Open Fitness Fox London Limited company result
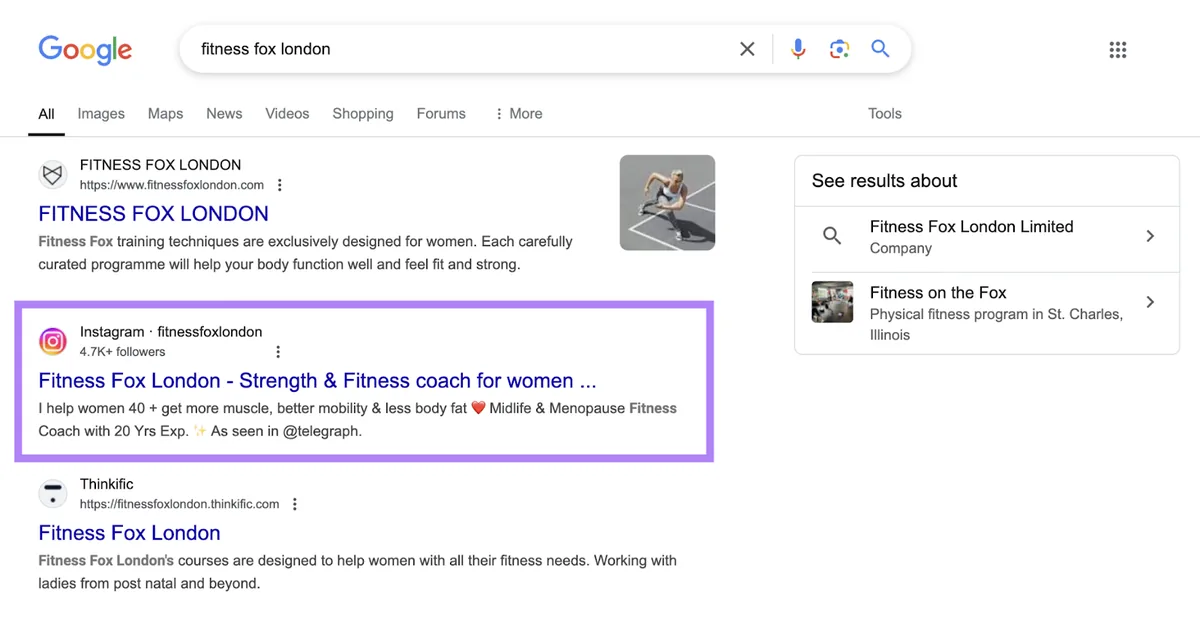This screenshot has height=626, width=1200. pyautogui.click(x=987, y=237)
